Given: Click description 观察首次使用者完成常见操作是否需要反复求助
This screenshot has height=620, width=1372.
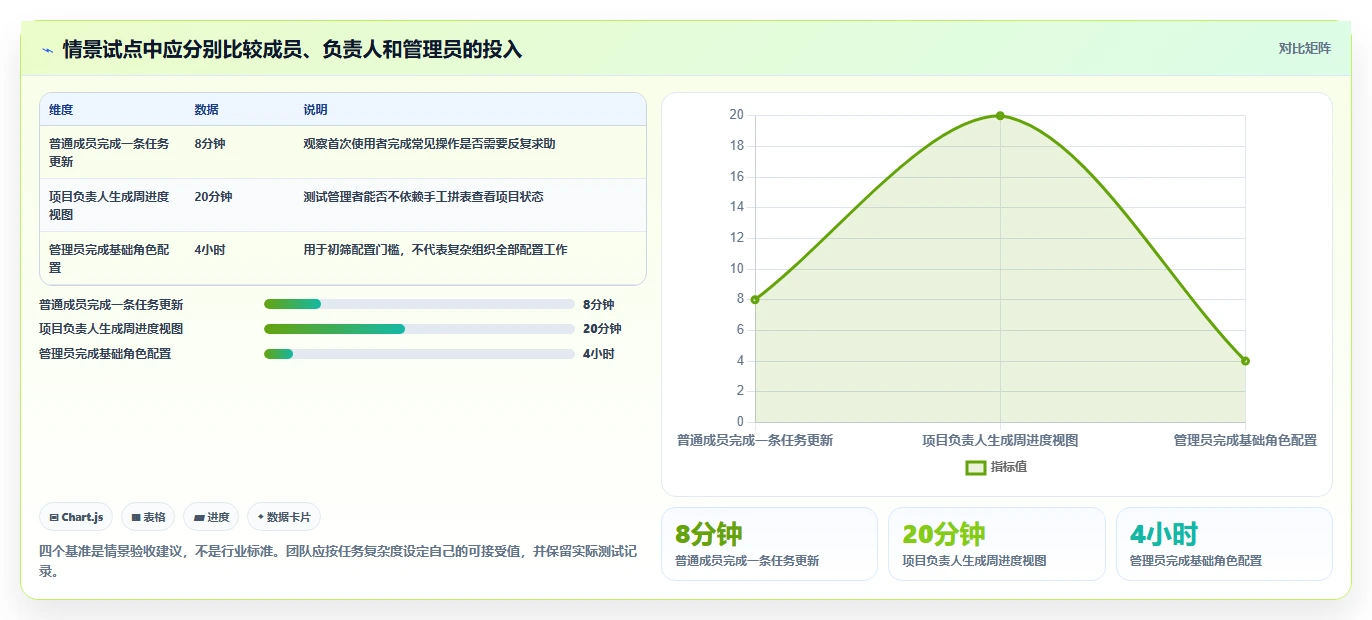Looking at the screenshot, I should [x=430, y=144].
